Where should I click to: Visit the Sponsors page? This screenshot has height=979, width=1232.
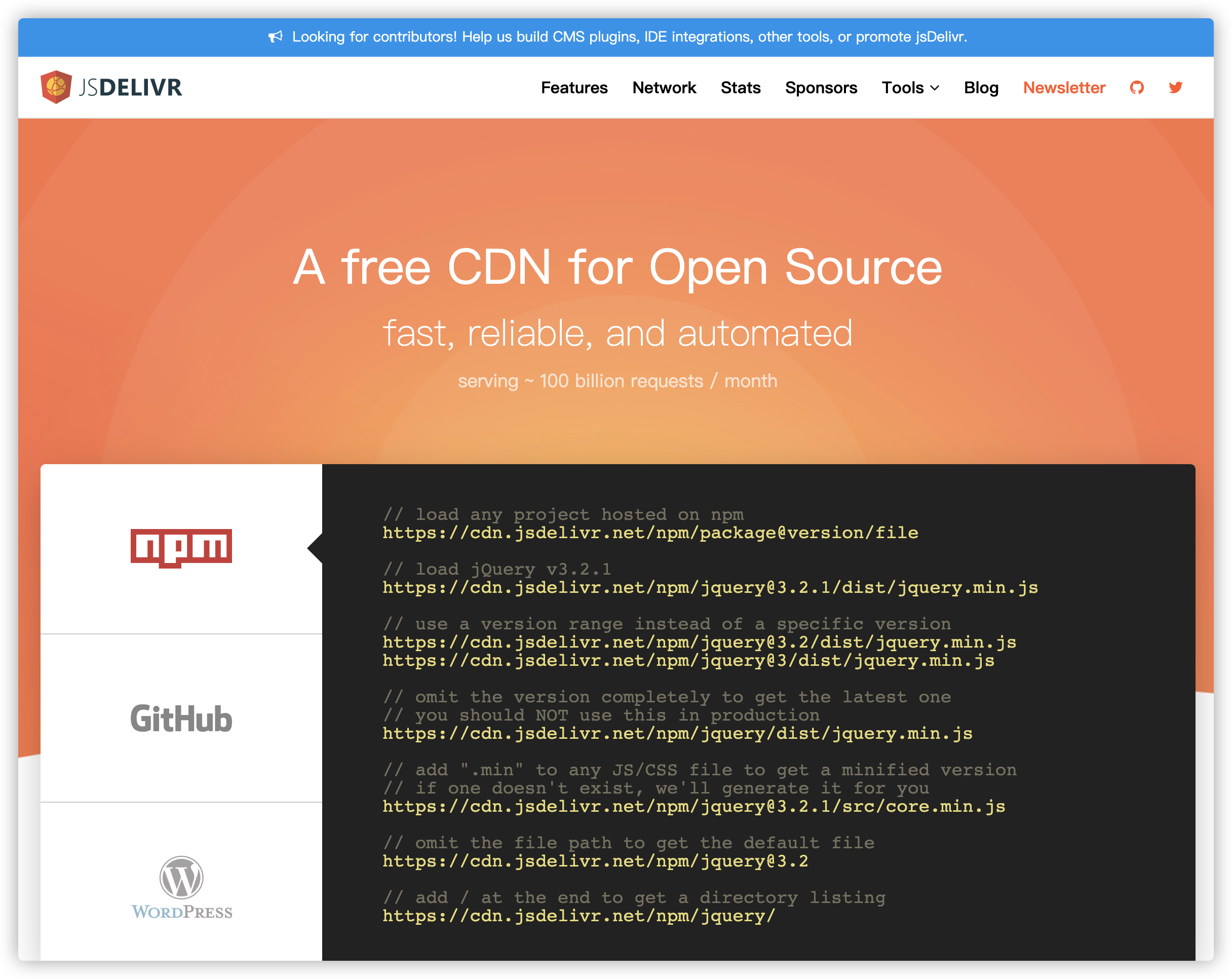click(x=821, y=88)
